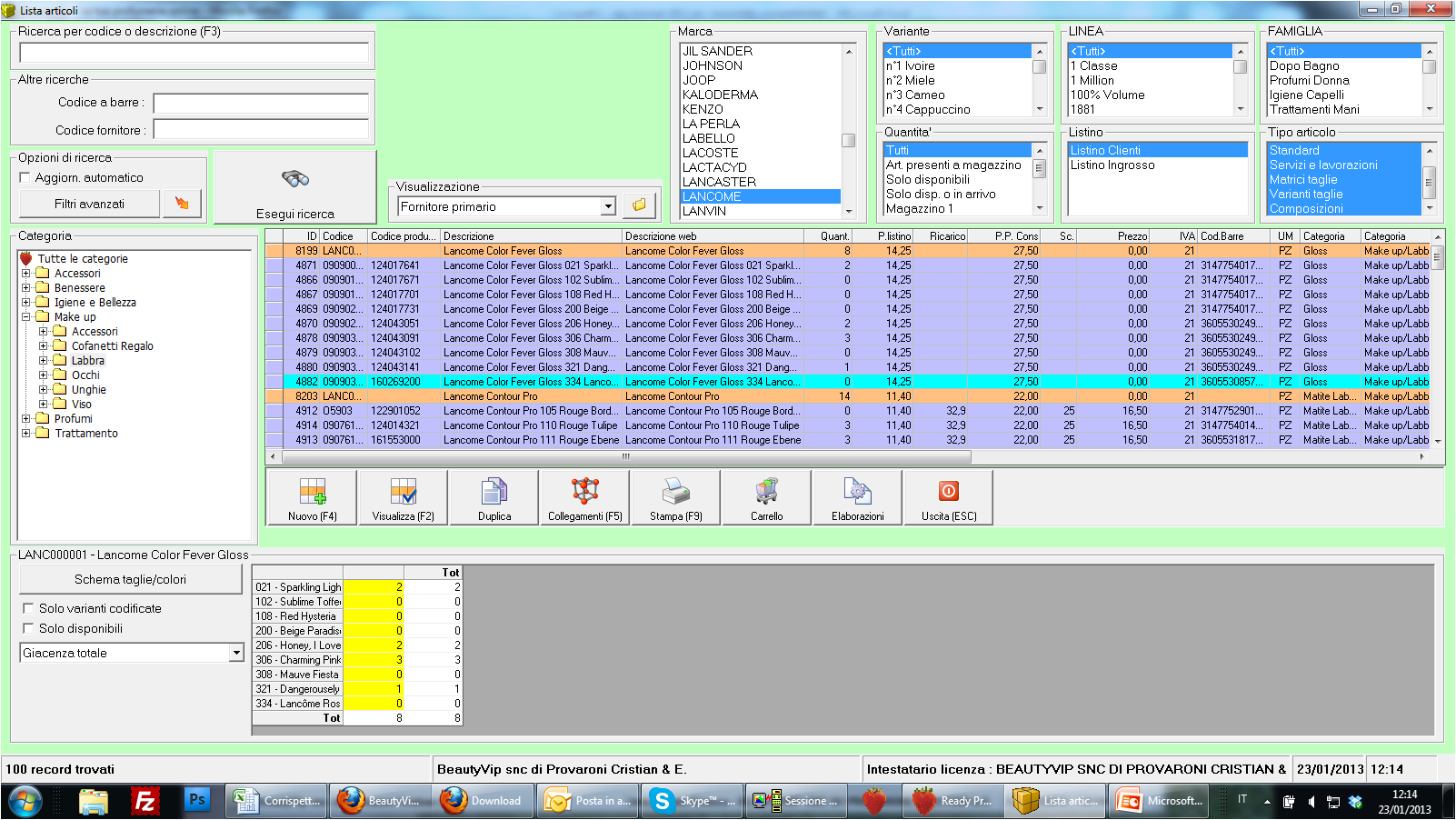Select the Occhi subcategory in the tree
Viewport: 1456px width, 820px height.
click(85, 375)
